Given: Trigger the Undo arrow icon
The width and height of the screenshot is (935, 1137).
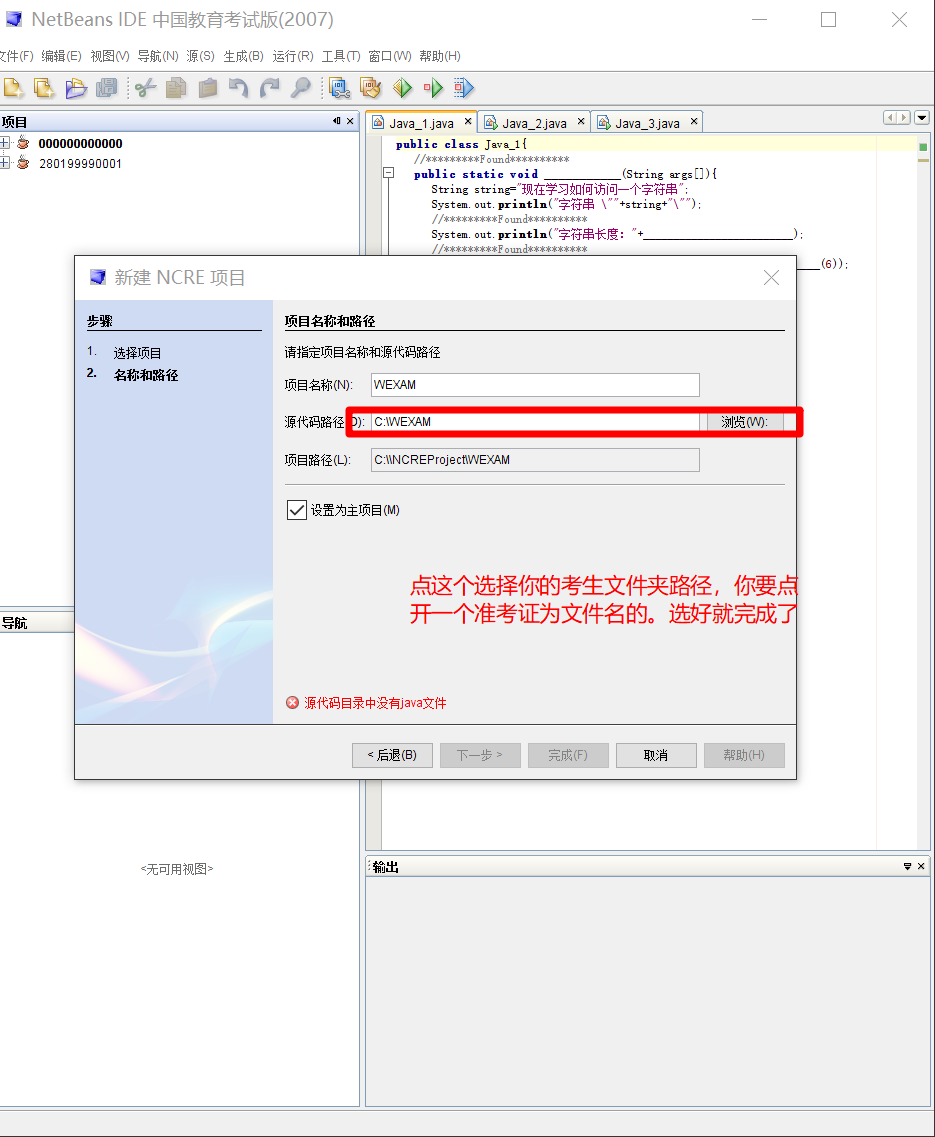Looking at the screenshot, I should click(x=238, y=88).
